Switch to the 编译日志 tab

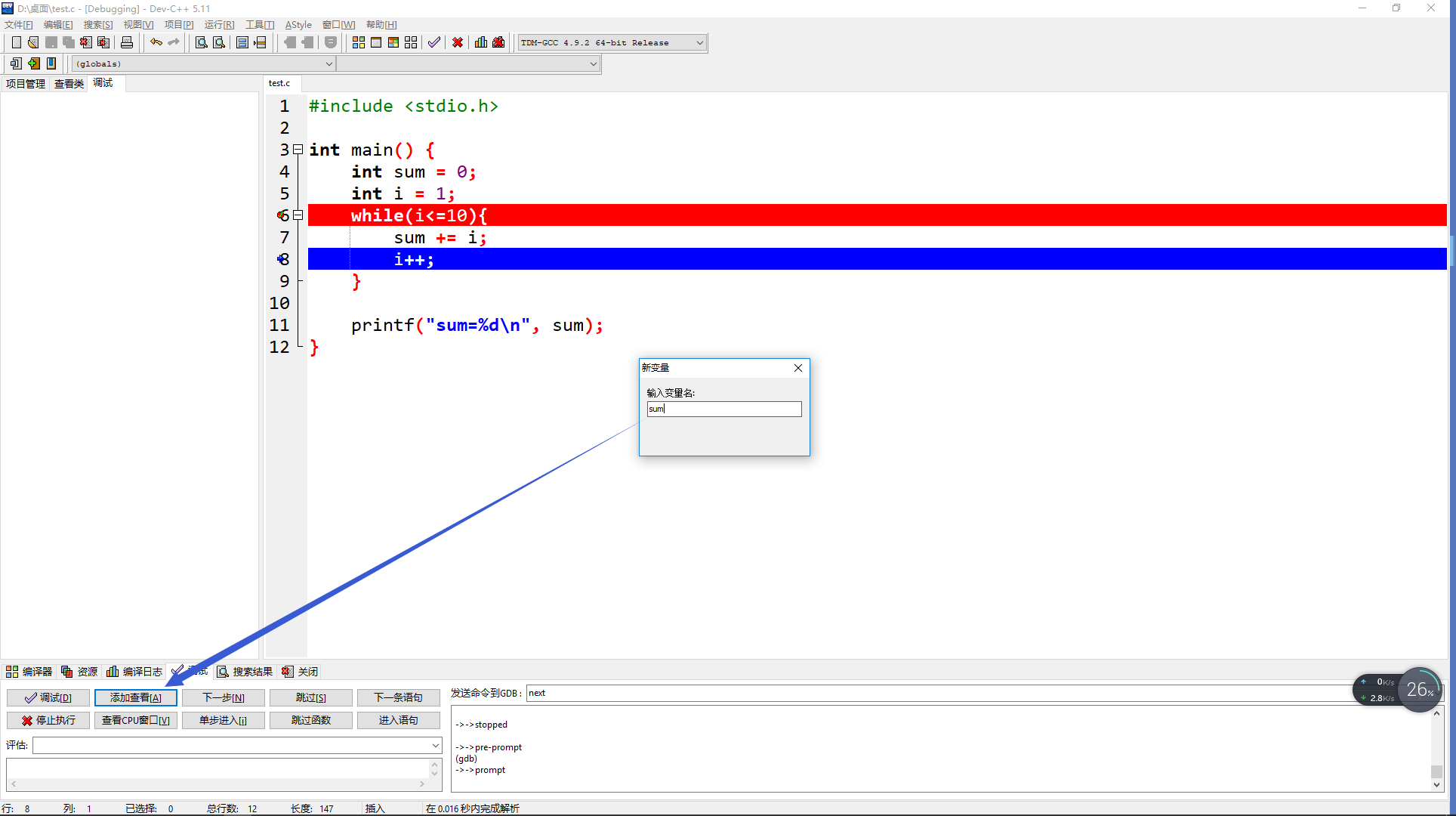[135, 672]
